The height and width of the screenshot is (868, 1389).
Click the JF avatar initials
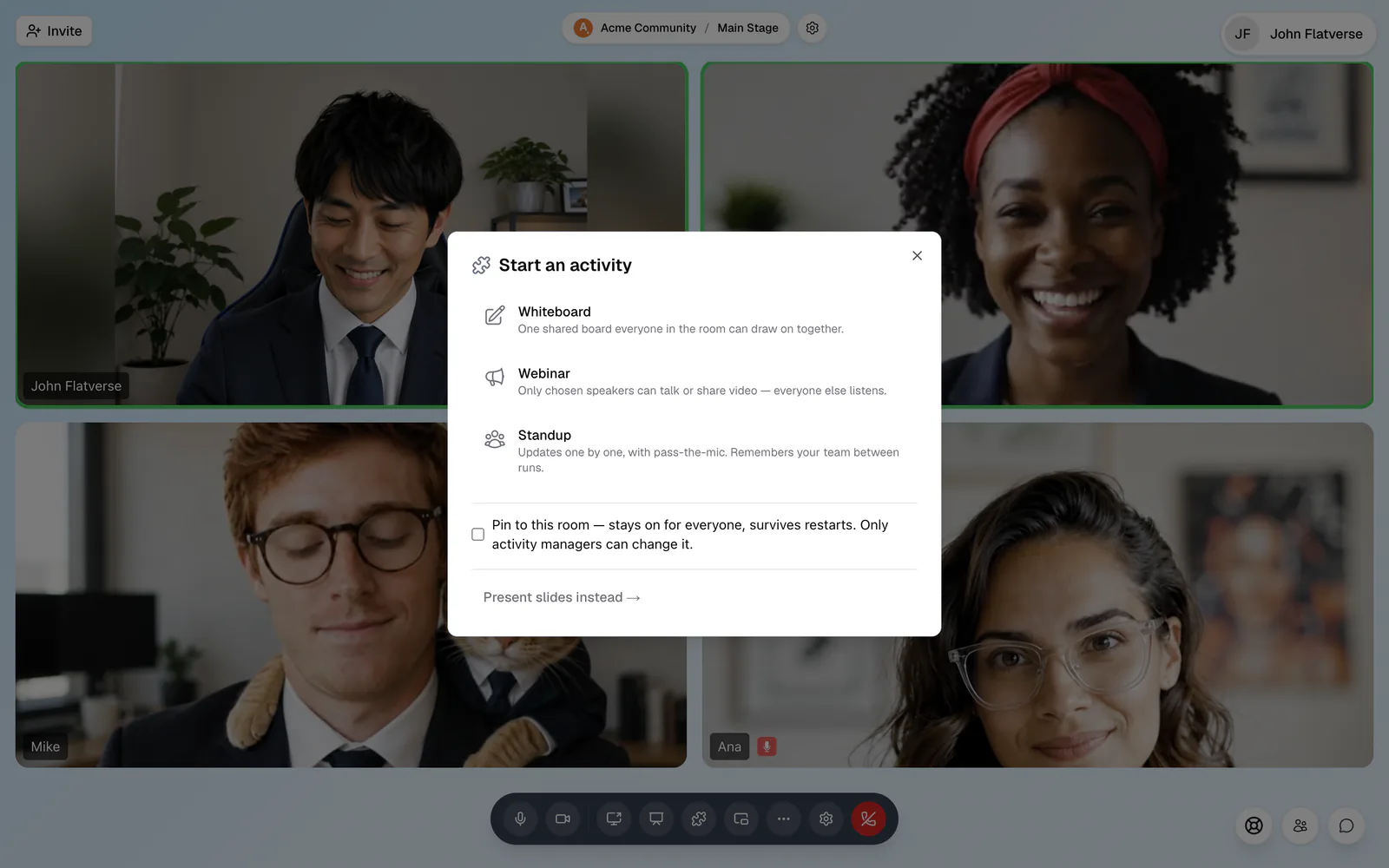click(x=1242, y=34)
